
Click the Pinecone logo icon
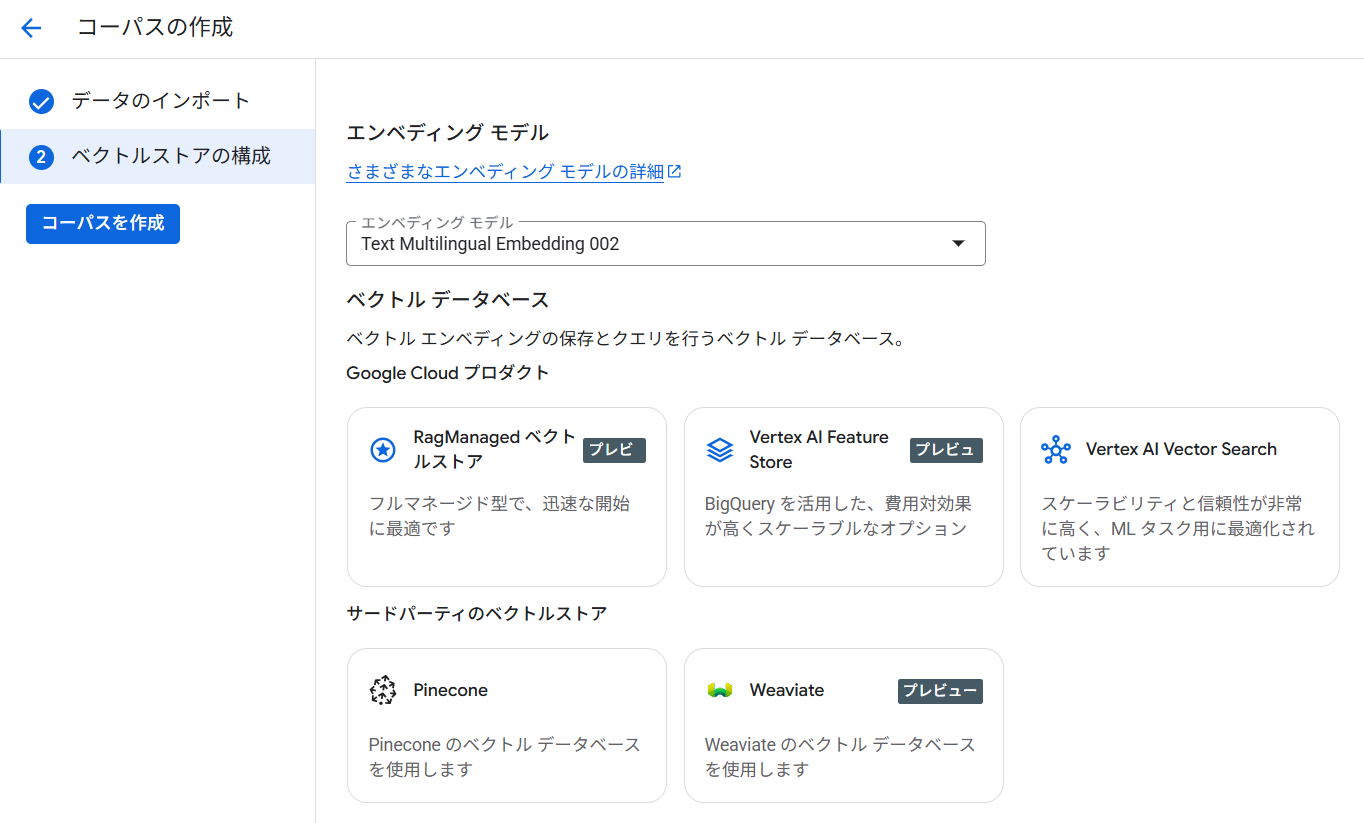click(382, 691)
